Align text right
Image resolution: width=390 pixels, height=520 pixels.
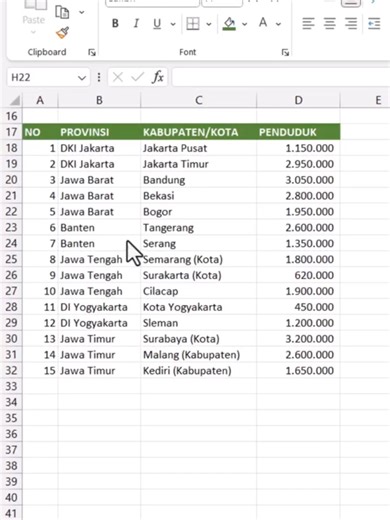pyautogui.click(x=351, y=24)
